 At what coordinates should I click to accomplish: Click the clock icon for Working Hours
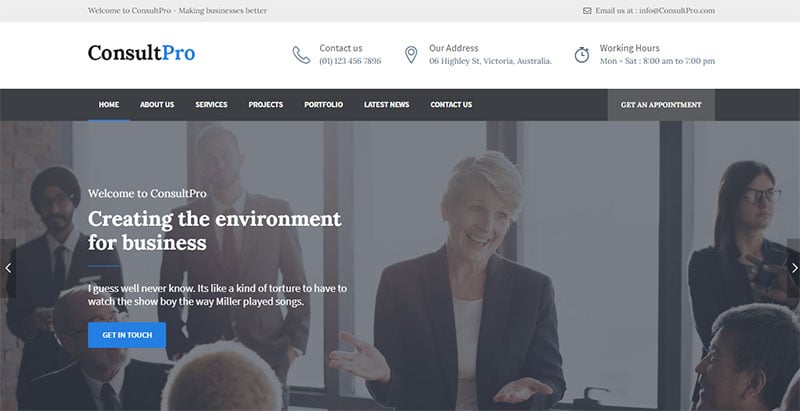coord(582,55)
